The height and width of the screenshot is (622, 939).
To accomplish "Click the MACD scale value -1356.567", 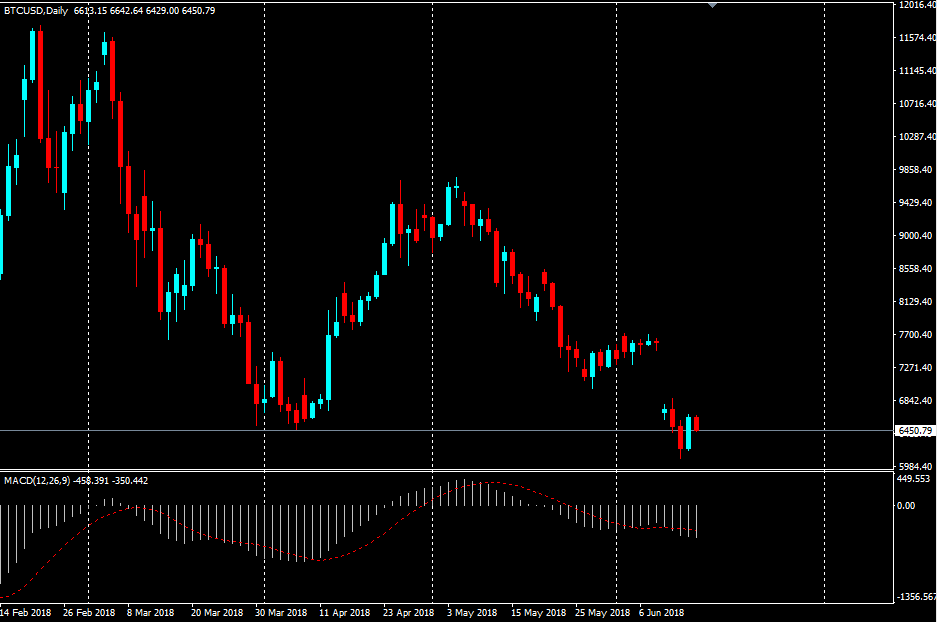I will tap(917, 597).
